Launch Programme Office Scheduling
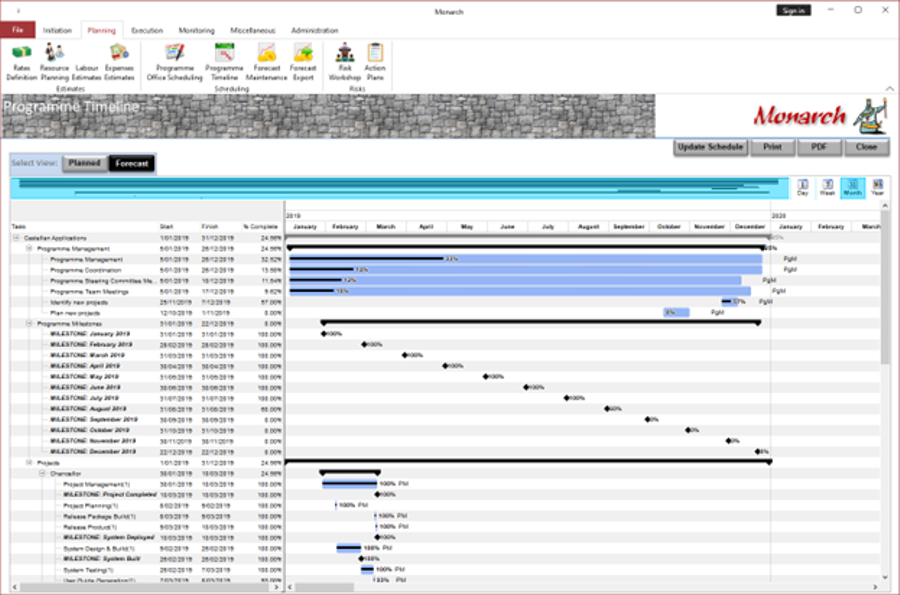900x595 pixels. [x=174, y=62]
